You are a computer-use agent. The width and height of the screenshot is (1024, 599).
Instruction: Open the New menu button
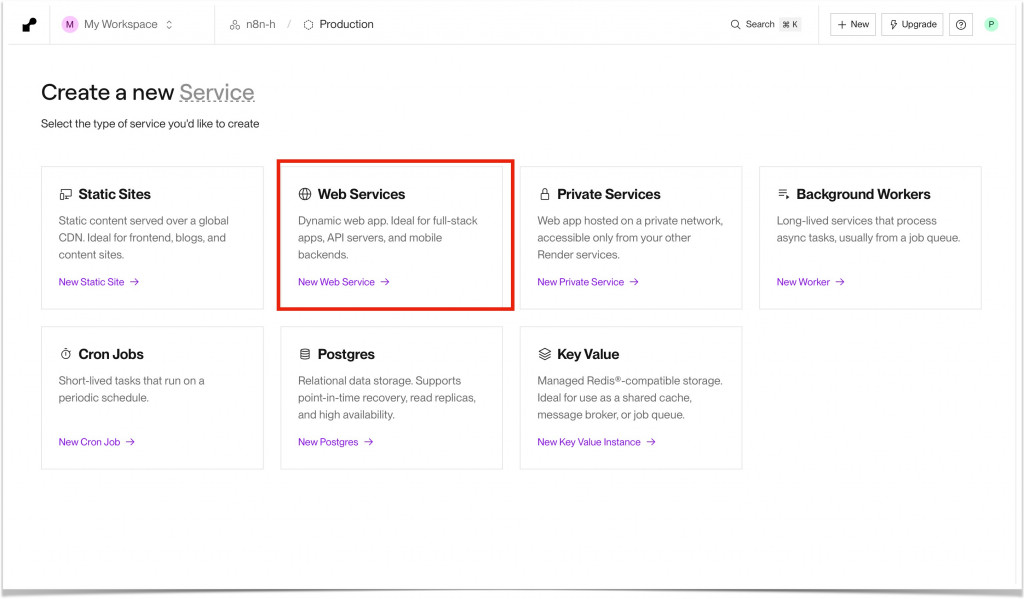tap(853, 24)
